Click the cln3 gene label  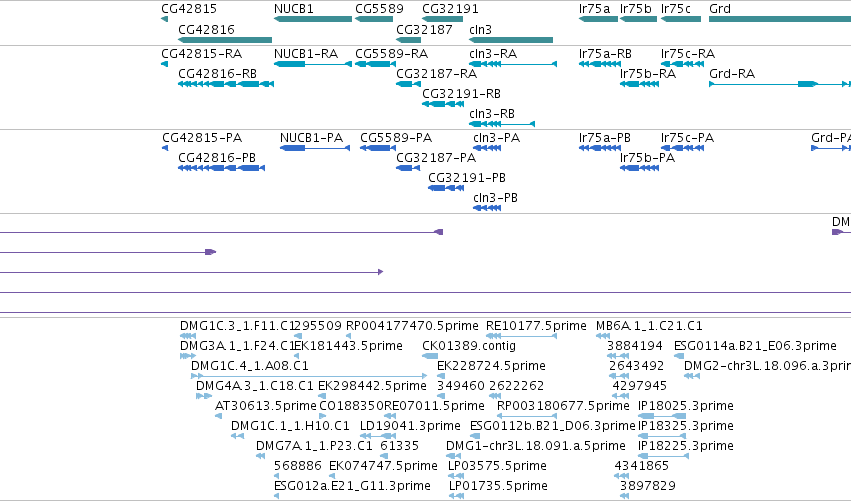[x=480, y=29]
